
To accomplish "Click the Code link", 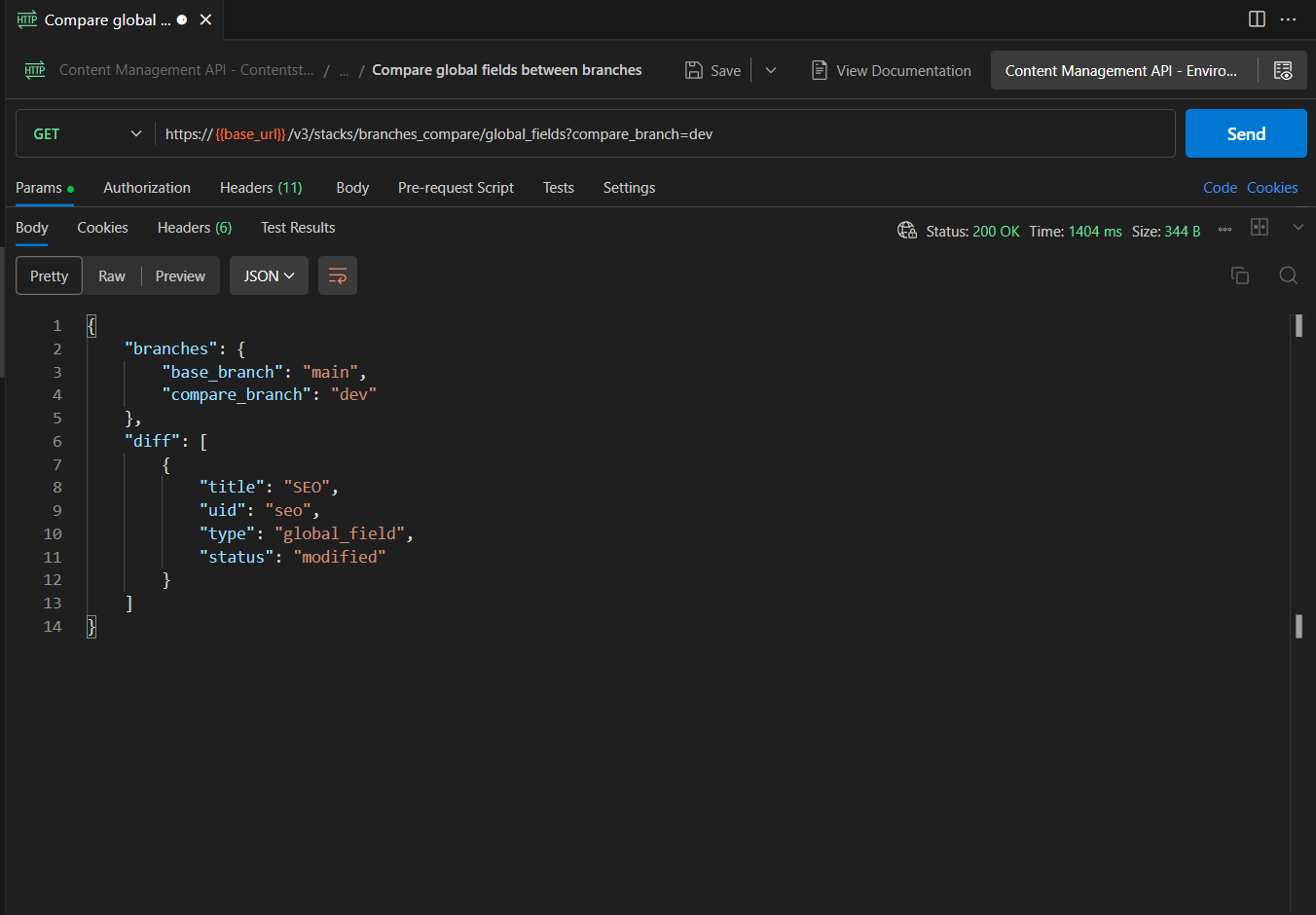I will click(x=1220, y=188).
